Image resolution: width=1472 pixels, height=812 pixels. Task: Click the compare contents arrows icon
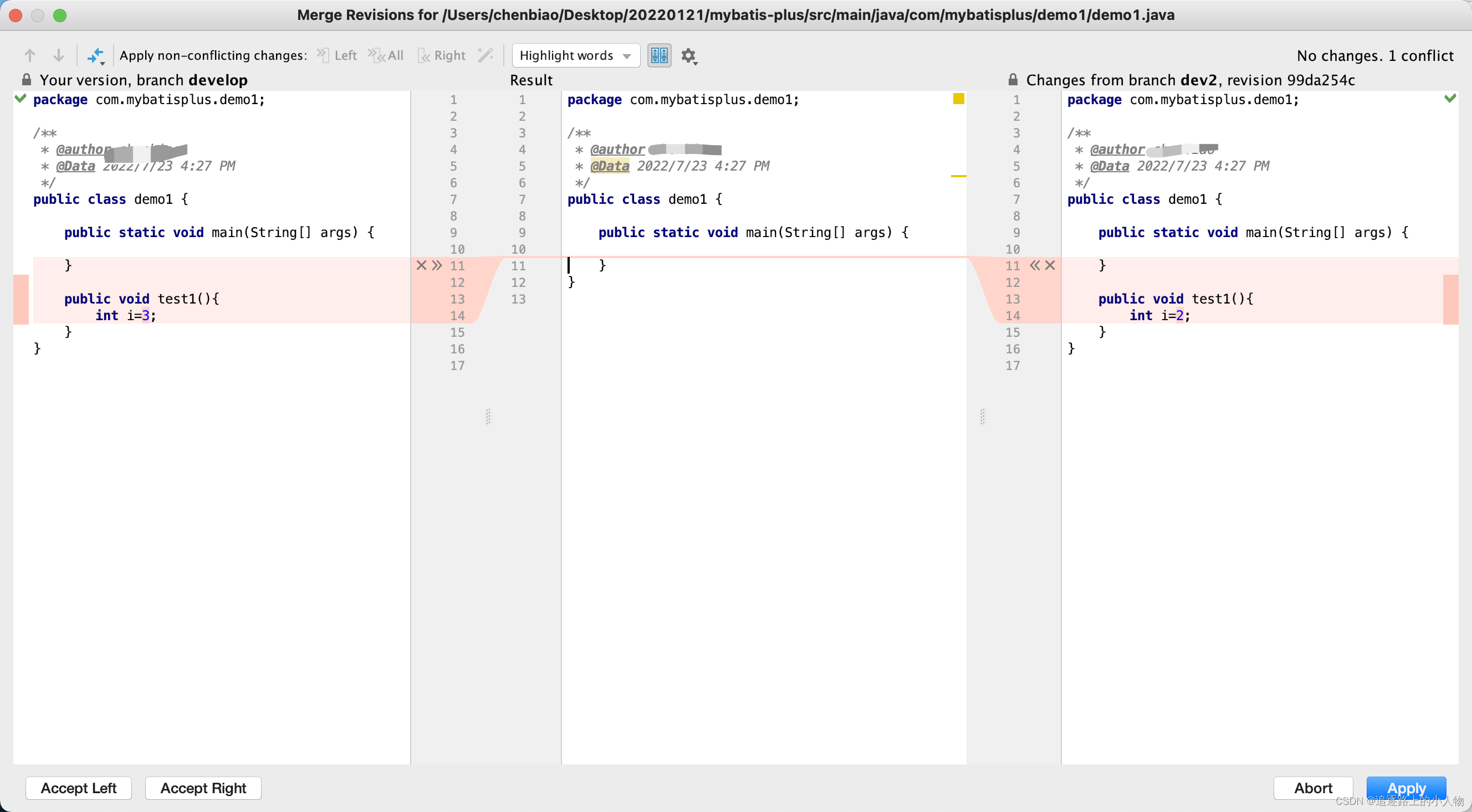click(95, 55)
